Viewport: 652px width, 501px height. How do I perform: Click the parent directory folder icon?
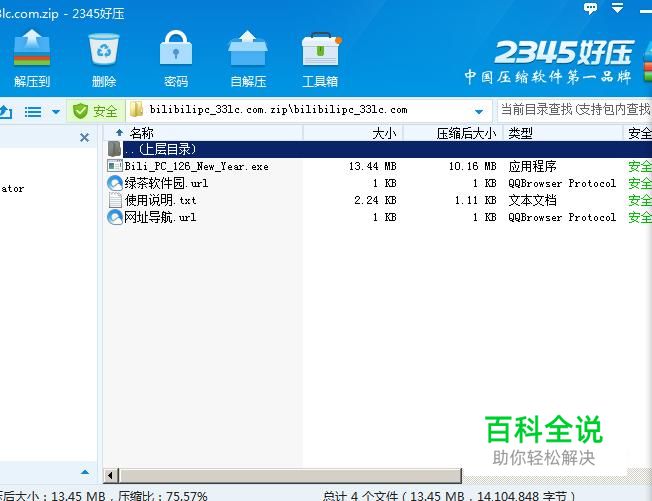tap(114, 149)
